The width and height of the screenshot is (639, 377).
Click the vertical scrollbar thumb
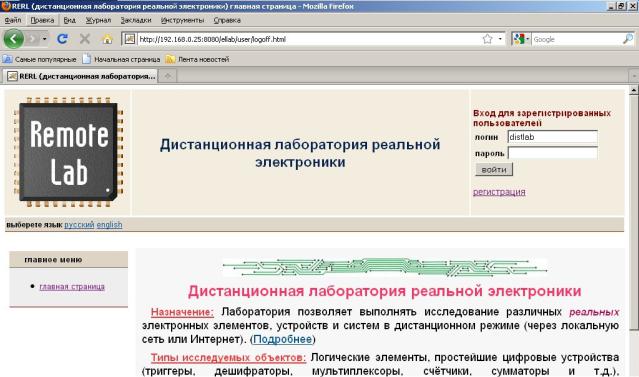[x=634, y=212]
